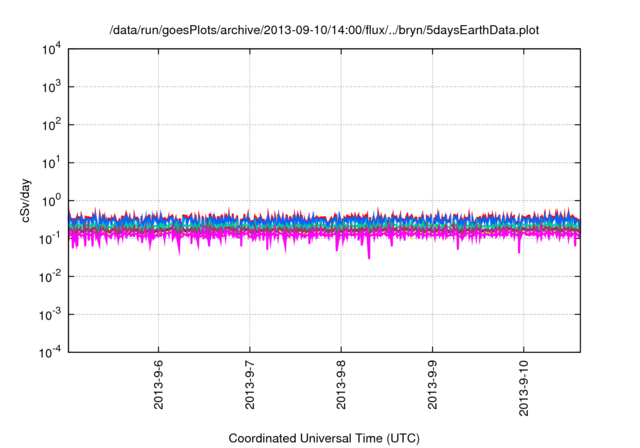Image resolution: width=640 pixels, height=448 pixels.
Task: Click the 10^2 y-axis tick label
Action: tap(51, 125)
